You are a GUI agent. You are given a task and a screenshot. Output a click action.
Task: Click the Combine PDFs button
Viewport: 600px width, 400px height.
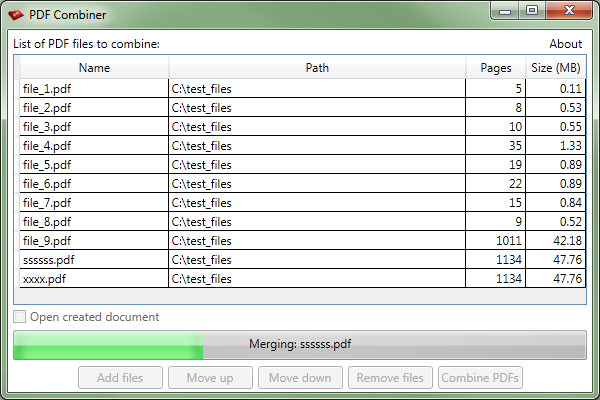tap(480, 378)
